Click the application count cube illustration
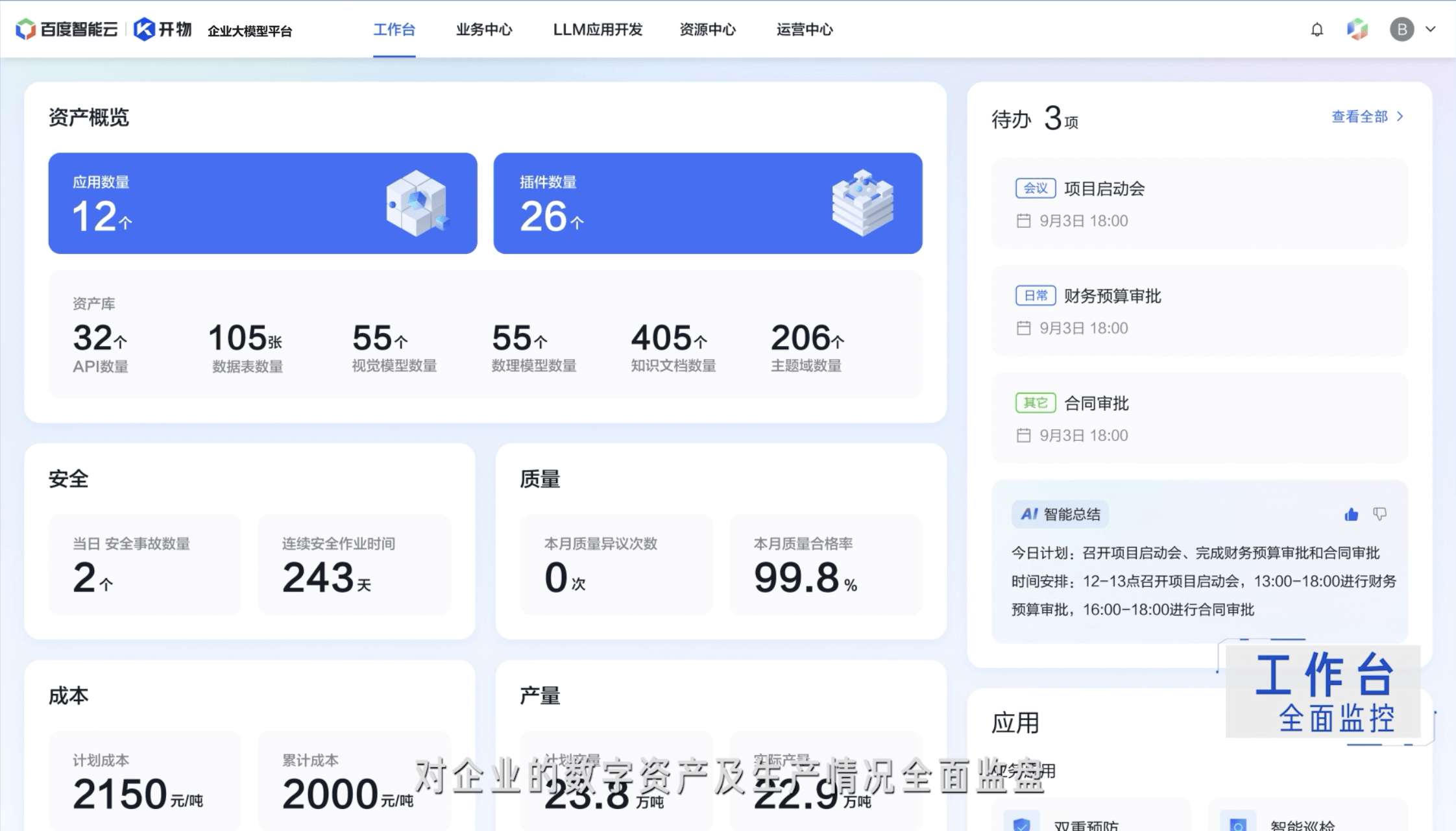The height and width of the screenshot is (831, 1456). [417, 203]
